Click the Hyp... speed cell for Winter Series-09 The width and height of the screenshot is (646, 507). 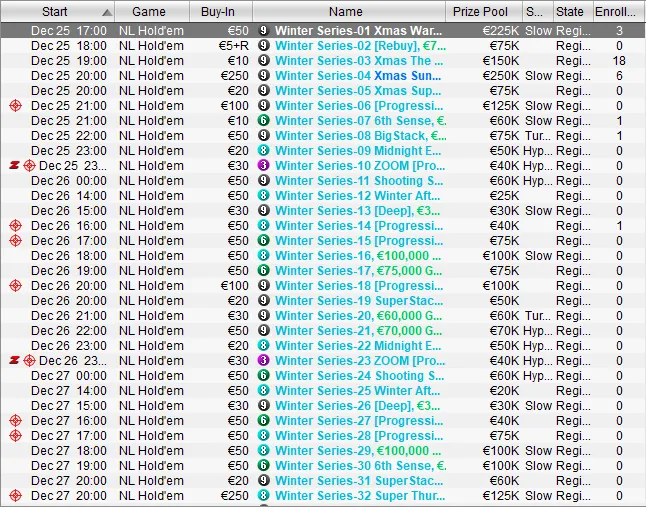tap(538, 151)
